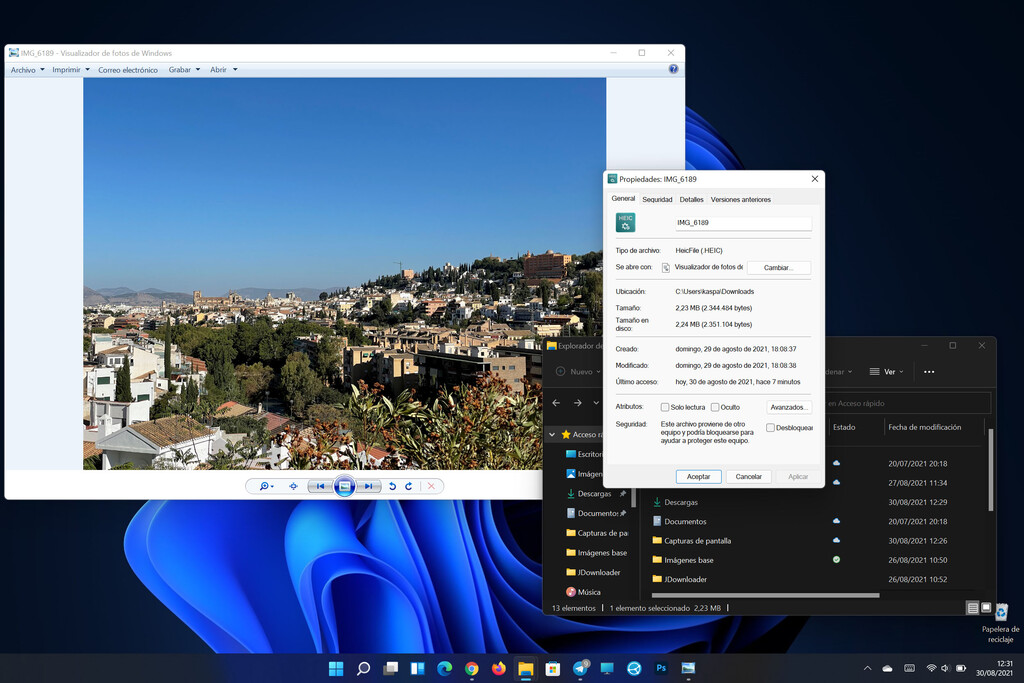Image resolution: width=1024 pixels, height=683 pixels.
Task: Switch Explorer to details view icon
Action: pyautogui.click(x=972, y=608)
